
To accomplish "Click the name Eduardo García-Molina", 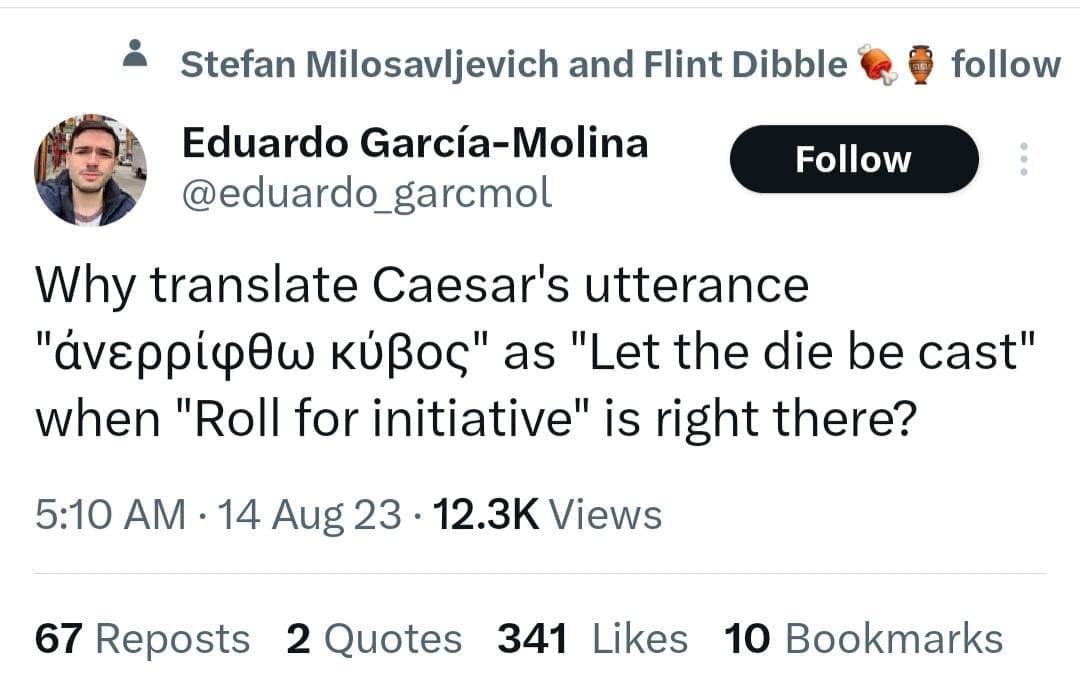I will [414, 142].
